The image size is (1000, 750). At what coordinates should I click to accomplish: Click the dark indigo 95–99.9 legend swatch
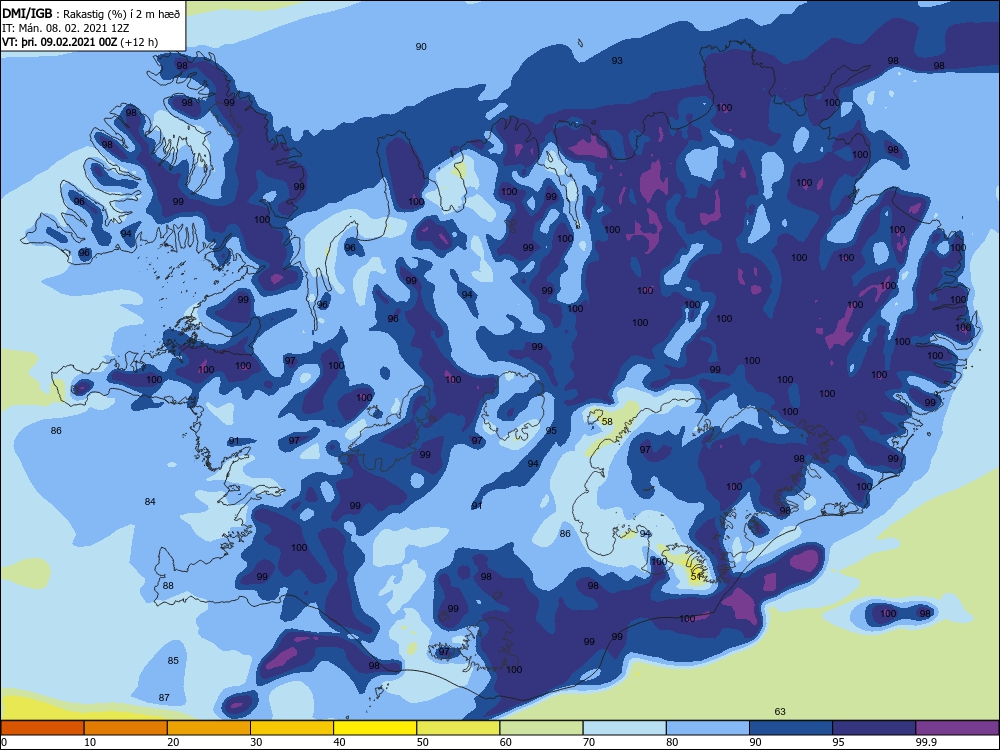pyautogui.click(x=874, y=728)
